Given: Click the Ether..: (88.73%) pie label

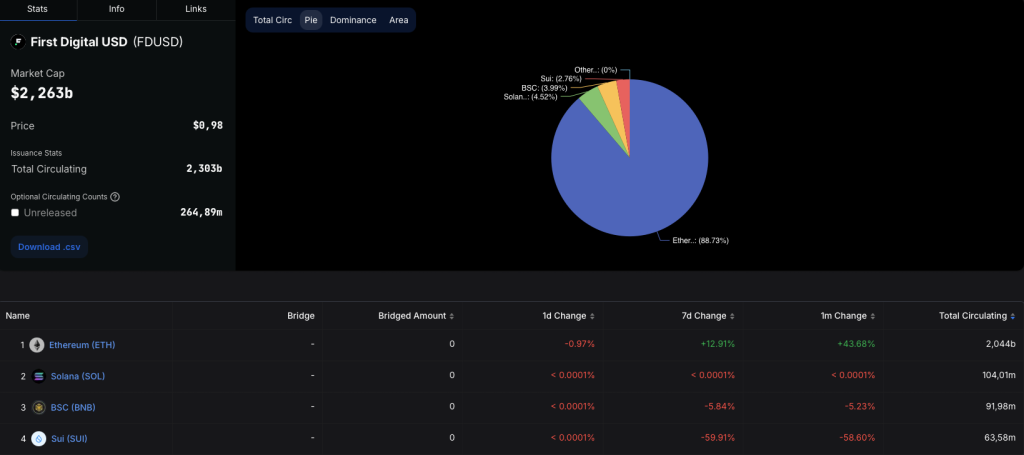Looking at the screenshot, I should point(701,240).
